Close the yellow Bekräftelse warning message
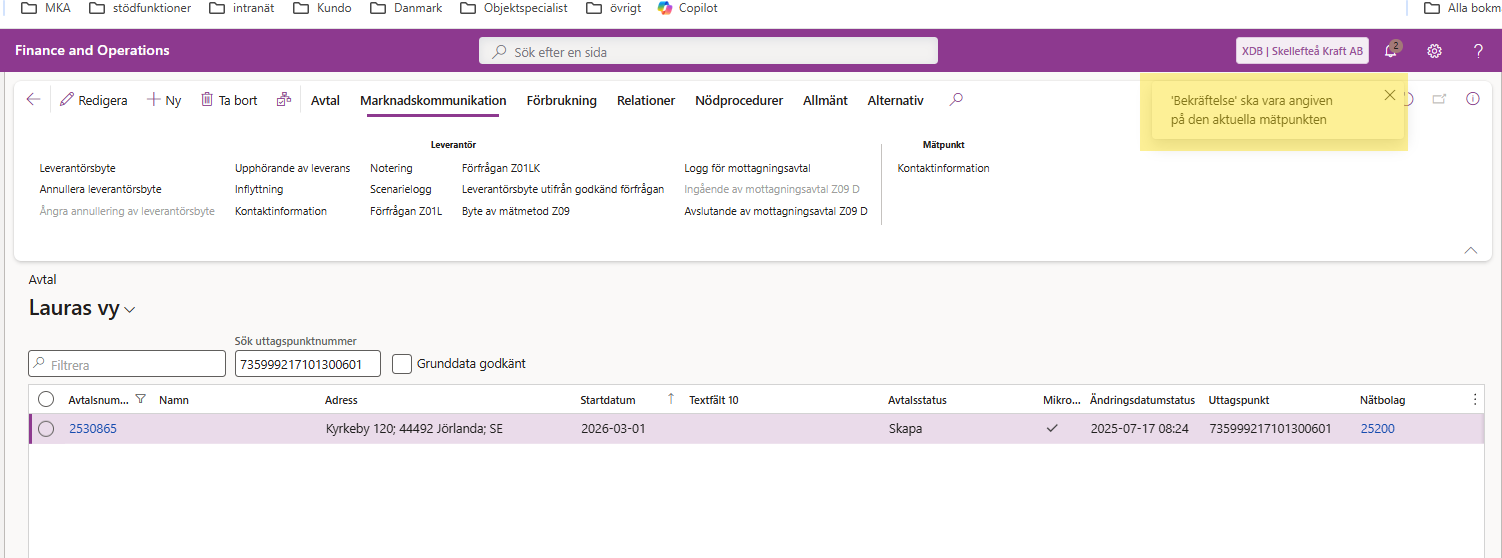Viewport: 1502px width, 558px height. pyautogui.click(x=1389, y=96)
